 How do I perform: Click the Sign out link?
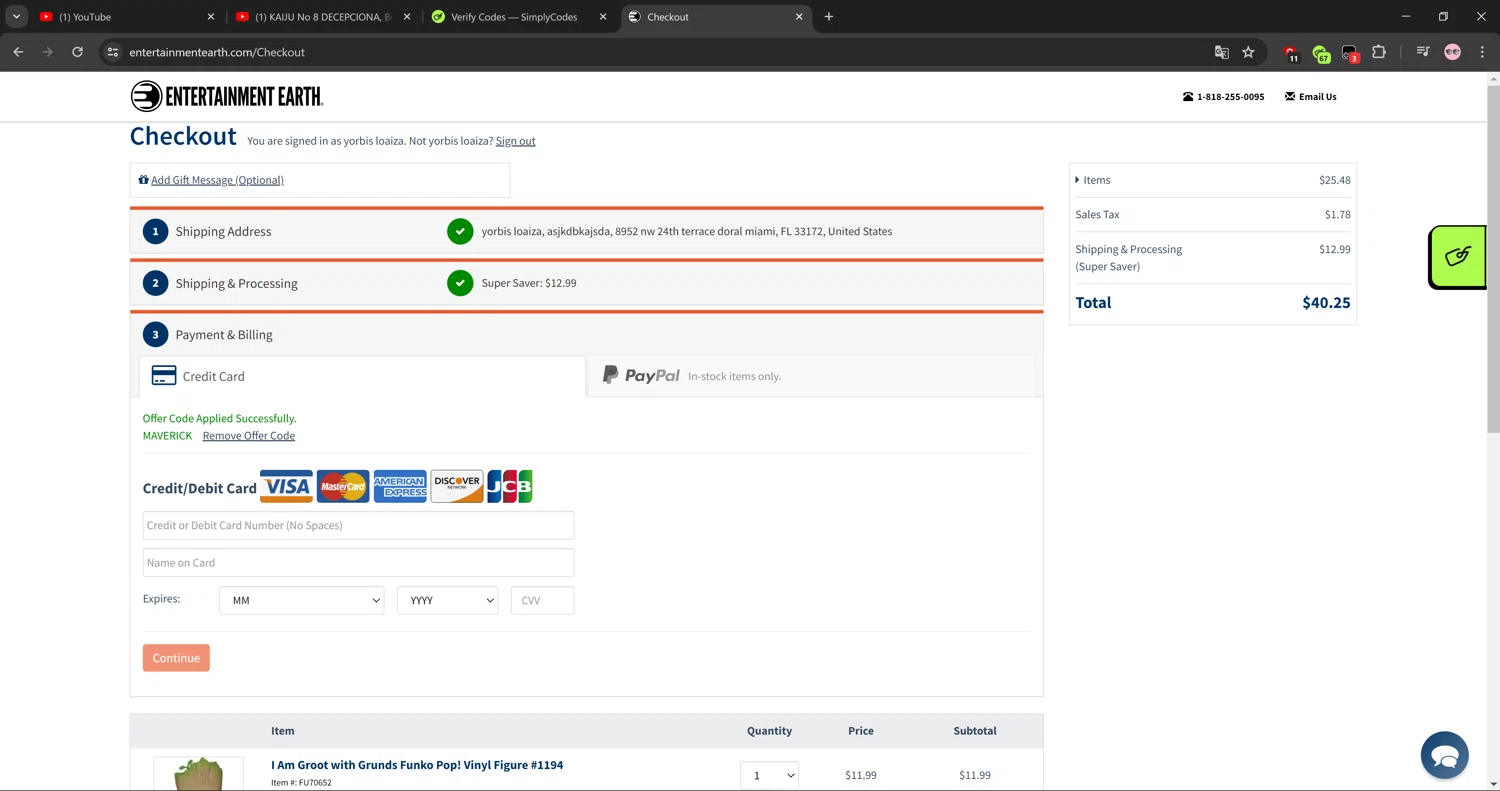515,141
